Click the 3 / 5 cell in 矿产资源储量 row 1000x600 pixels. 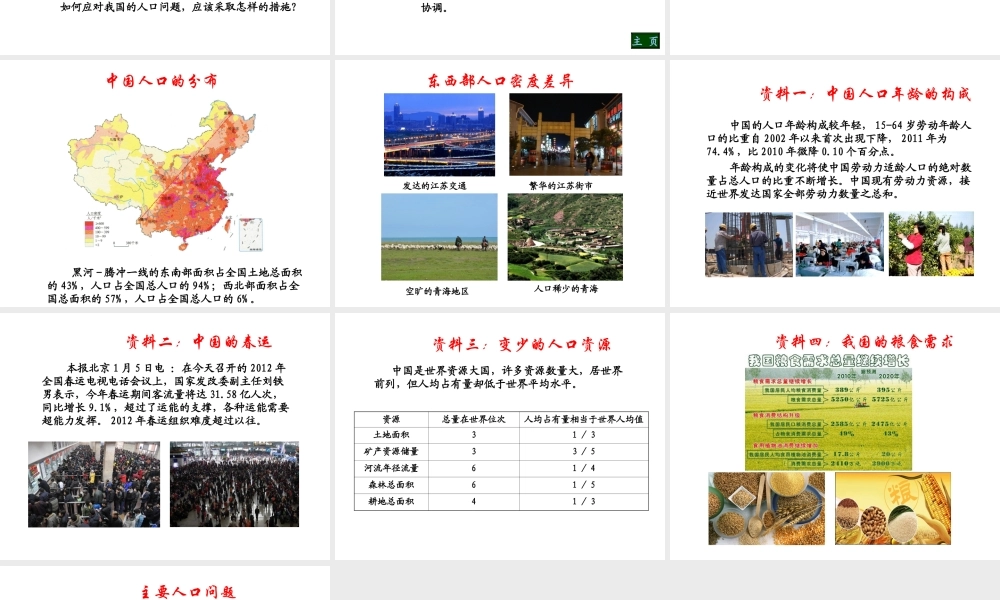pyautogui.click(x=584, y=451)
